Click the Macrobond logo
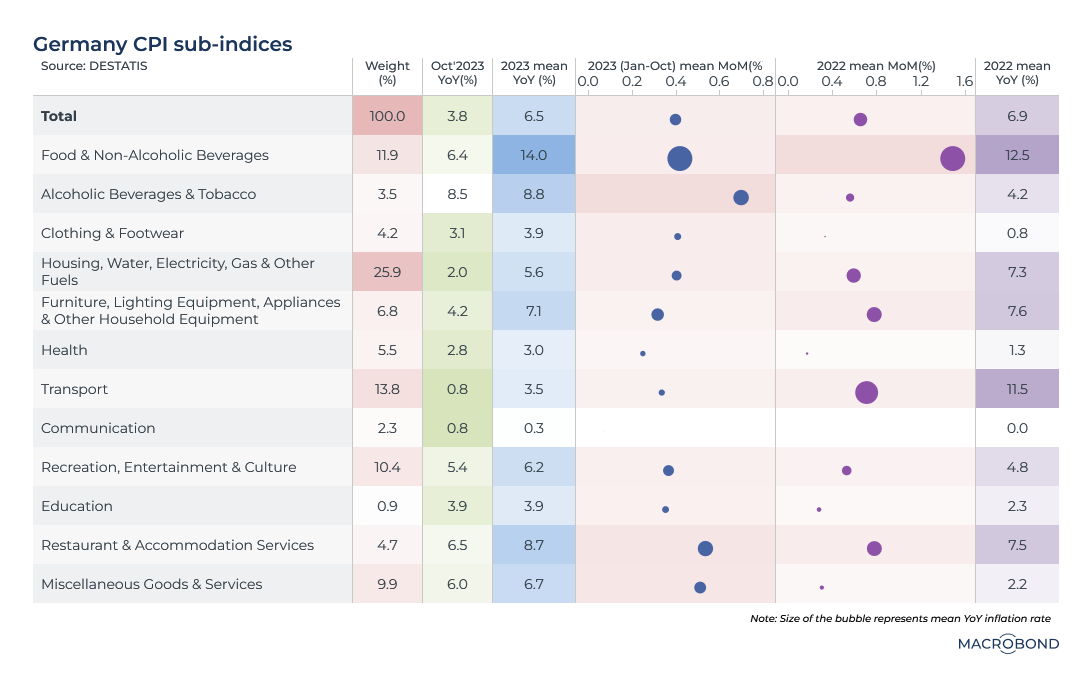1092x687 pixels. (x=1008, y=644)
